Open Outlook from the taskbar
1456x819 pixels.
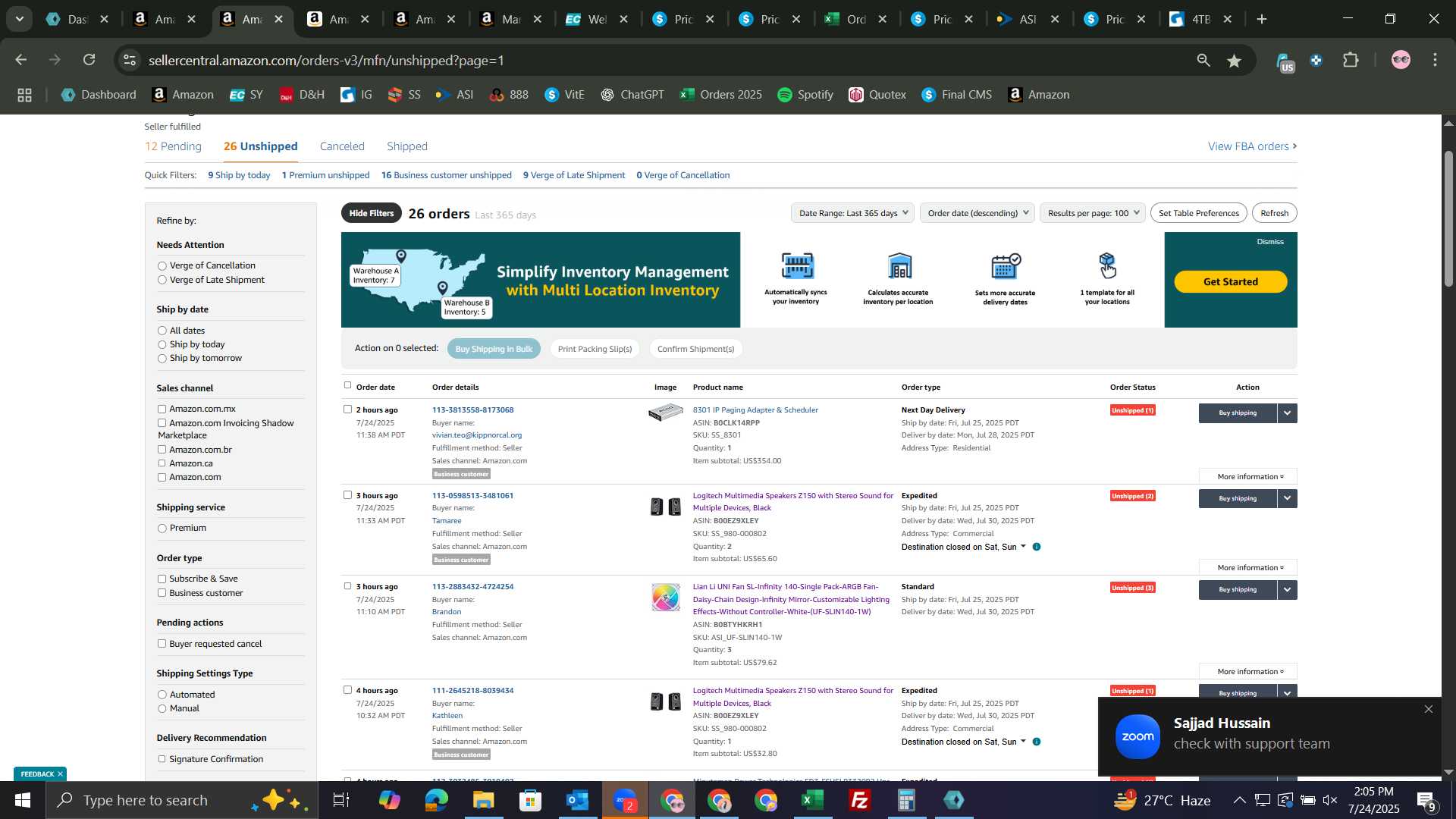[577, 800]
